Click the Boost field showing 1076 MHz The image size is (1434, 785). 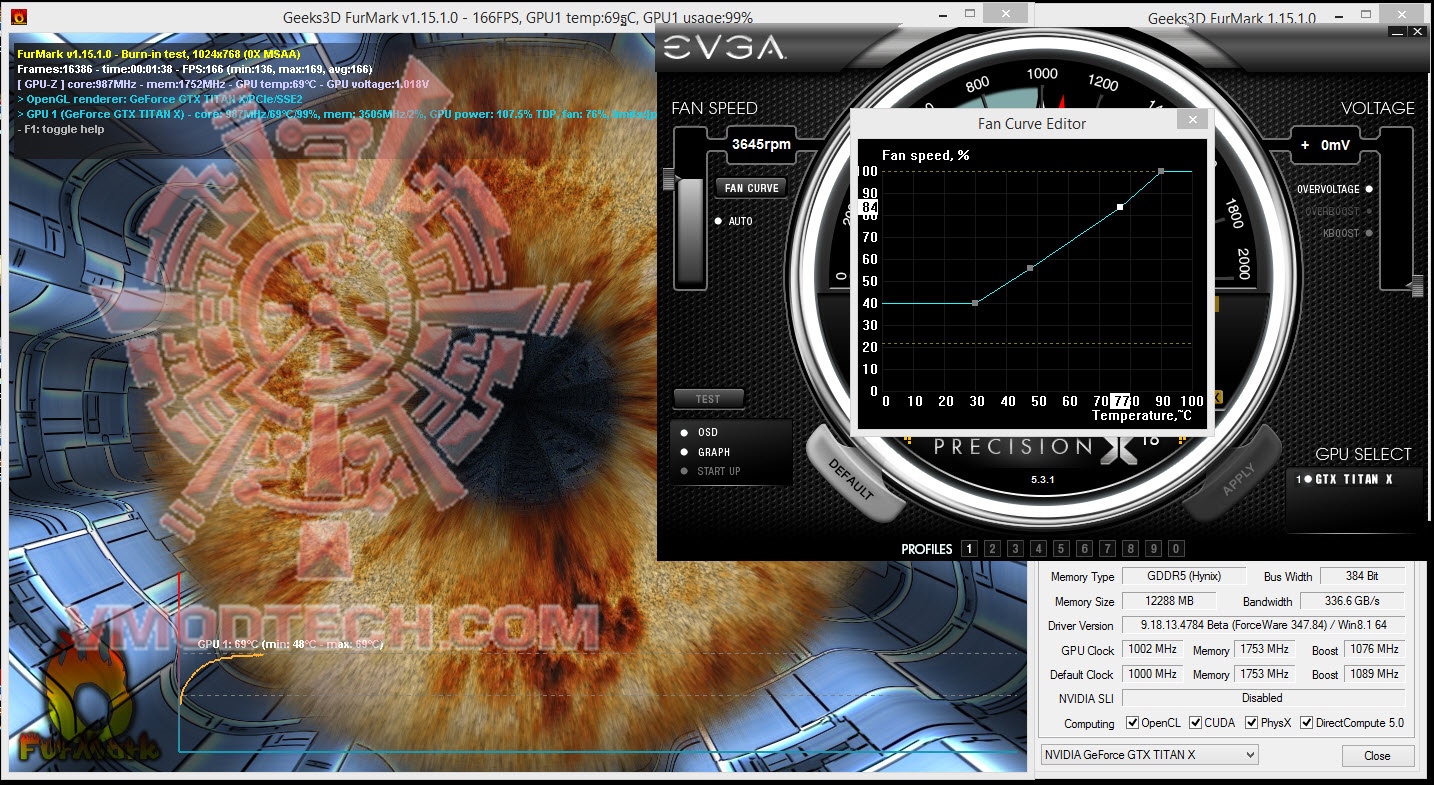tap(1374, 650)
